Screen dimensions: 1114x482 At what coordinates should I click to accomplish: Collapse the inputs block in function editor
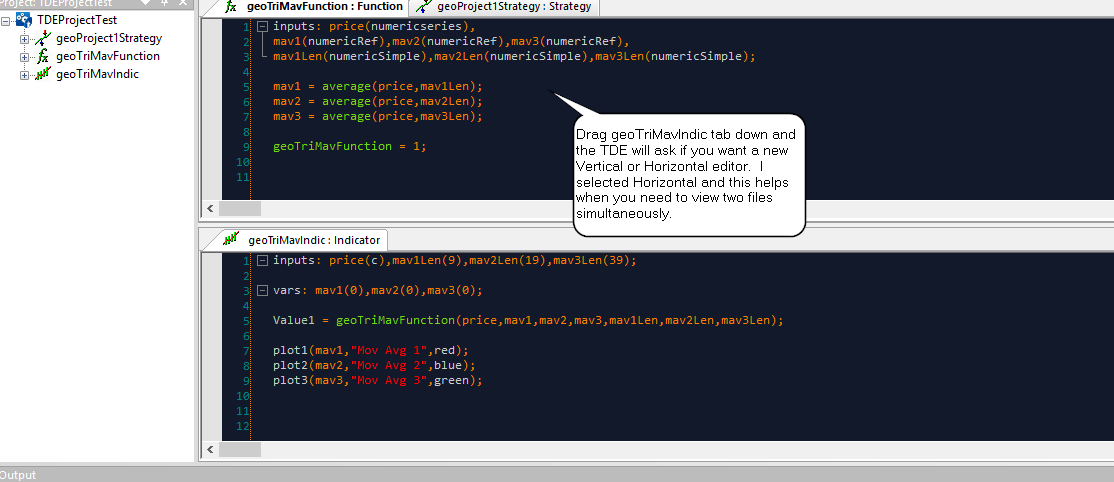point(262,26)
